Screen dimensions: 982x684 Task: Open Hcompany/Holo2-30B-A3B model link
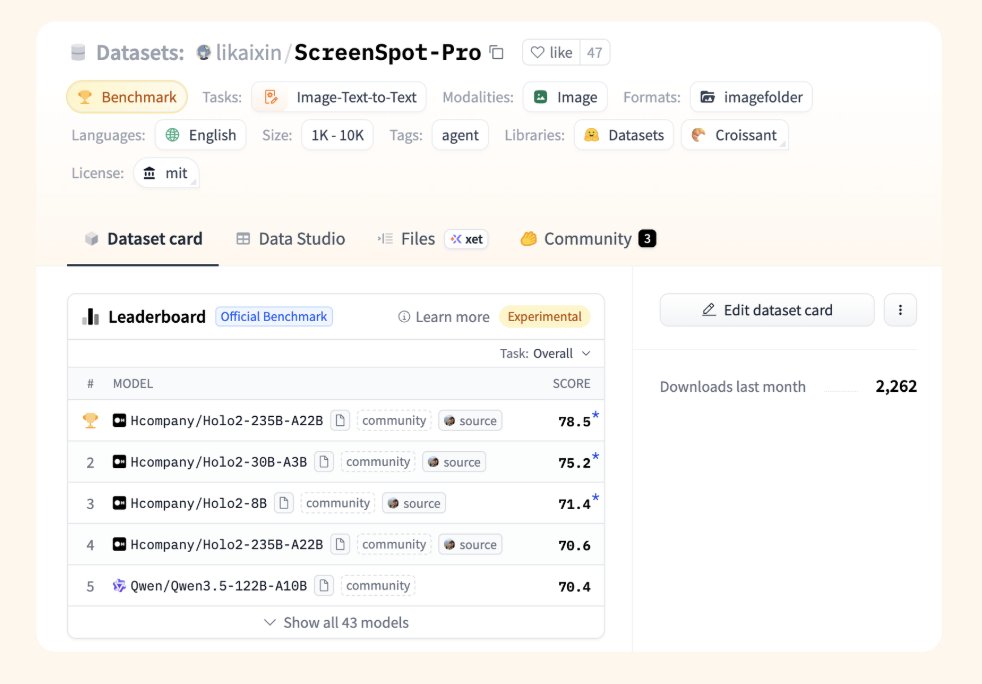coord(219,462)
